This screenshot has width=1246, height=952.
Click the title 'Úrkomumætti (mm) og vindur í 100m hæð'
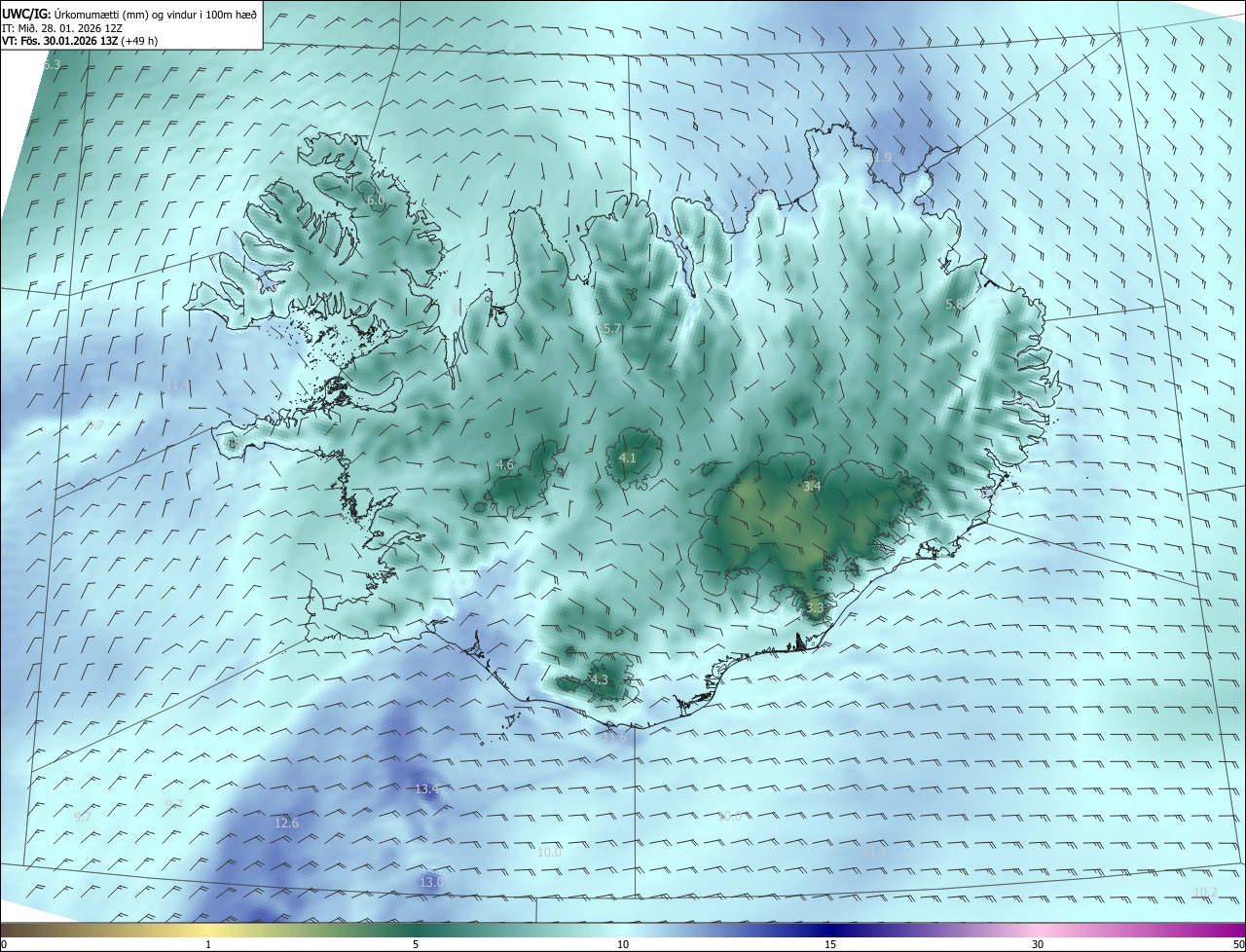coord(155,15)
